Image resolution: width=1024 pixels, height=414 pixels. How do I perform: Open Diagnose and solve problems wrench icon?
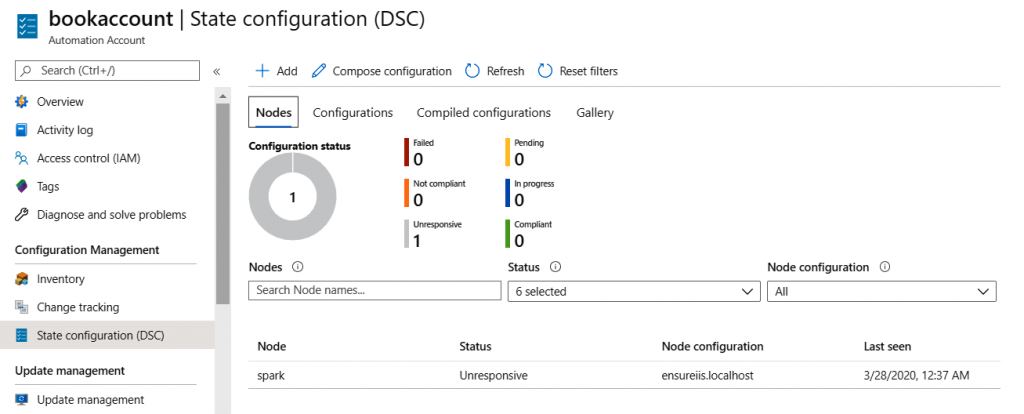21,214
